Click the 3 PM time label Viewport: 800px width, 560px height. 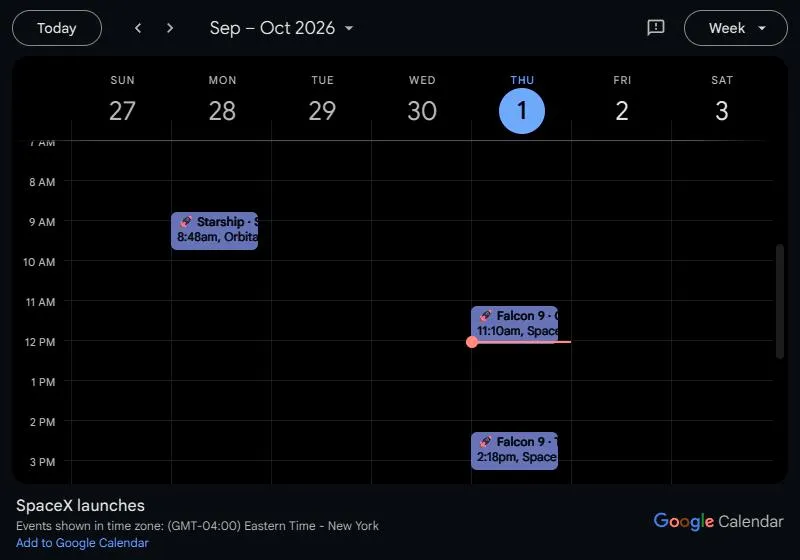(x=42, y=462)
